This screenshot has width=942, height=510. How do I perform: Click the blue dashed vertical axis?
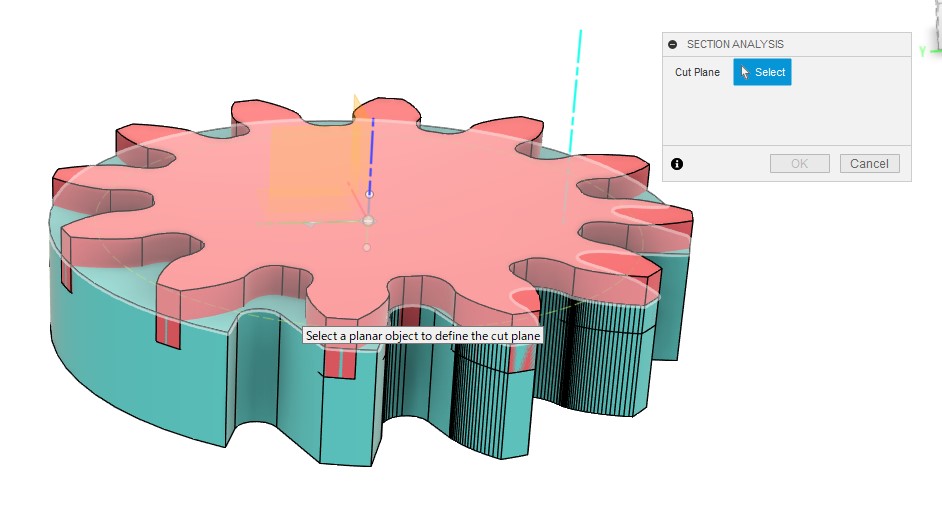372,150
